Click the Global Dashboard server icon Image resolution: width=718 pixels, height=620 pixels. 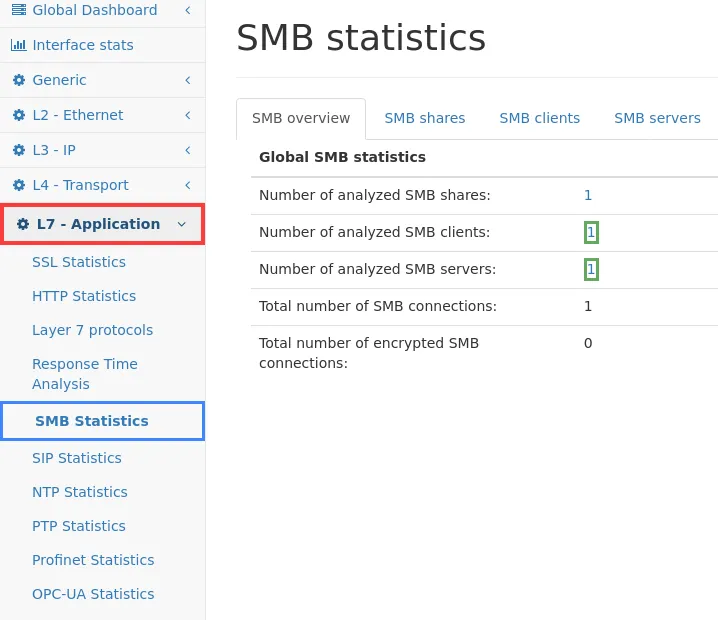point(19,10)
